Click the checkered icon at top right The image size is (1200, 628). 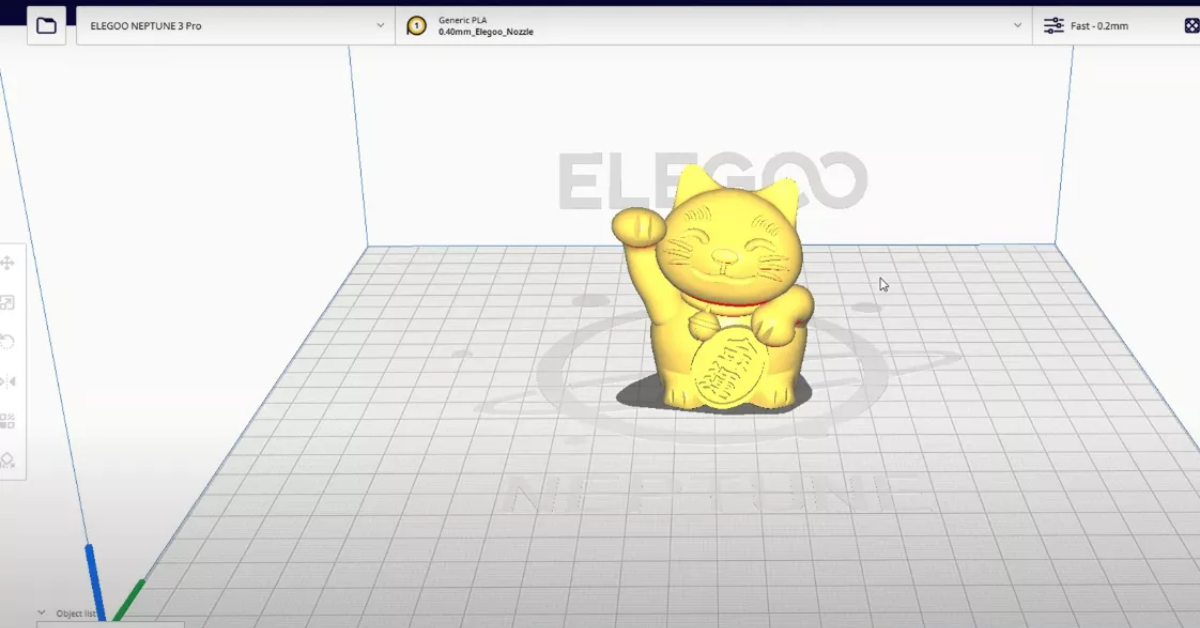pos(1192,26)
